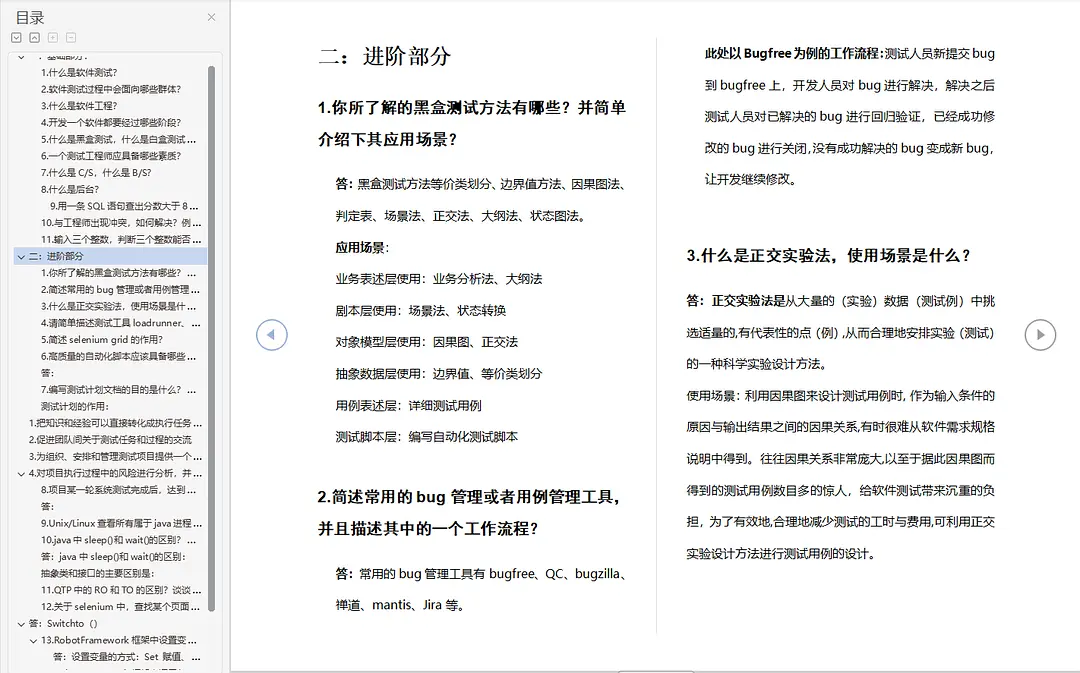The image size is (1080, 673).
Task: Open outline entry 3.什么是正交实验法
Action: [120, 306]
